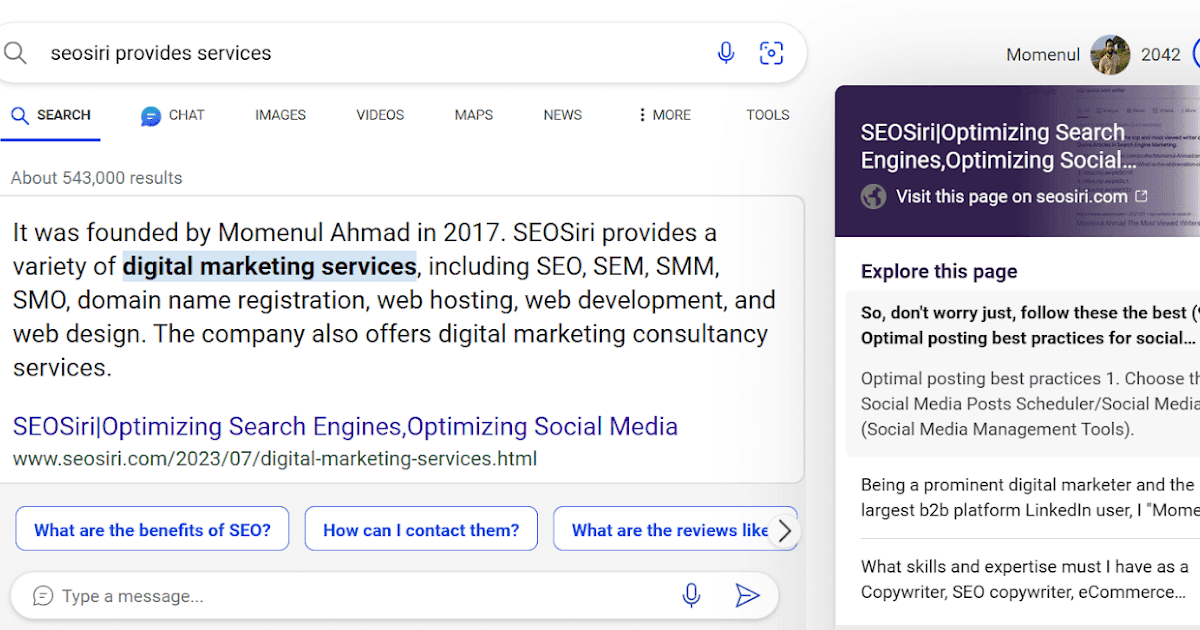
Task: Reveal more suggestion chips with the right chevron
Action: 786,529
